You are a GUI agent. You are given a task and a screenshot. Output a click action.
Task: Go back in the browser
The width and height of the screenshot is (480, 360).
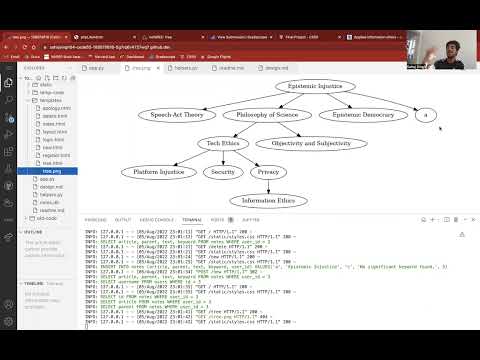pyautogui.click(x=6, y=47)
